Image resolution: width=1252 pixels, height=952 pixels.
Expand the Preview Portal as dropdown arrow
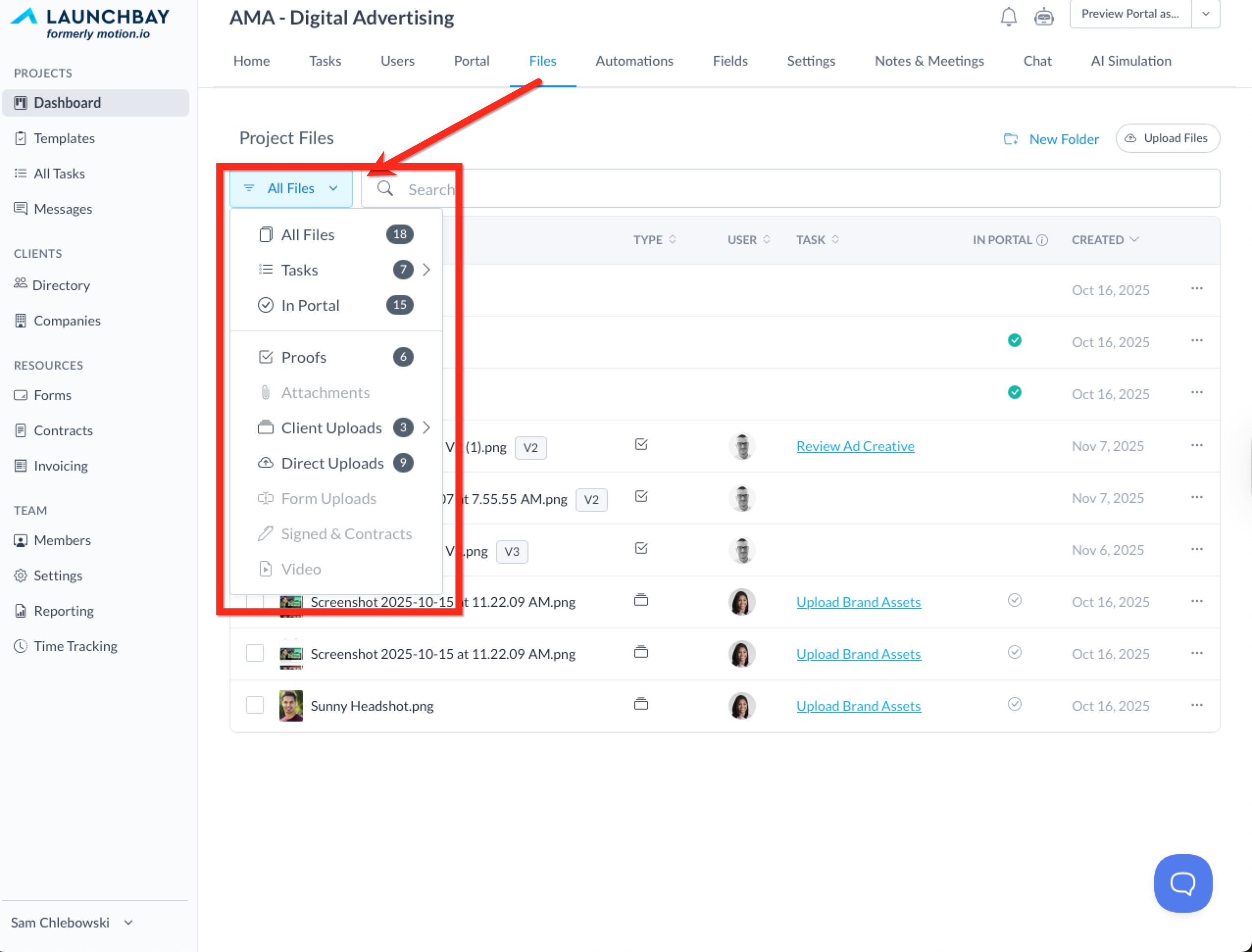pyautogui.click(x=1205, y=14)
